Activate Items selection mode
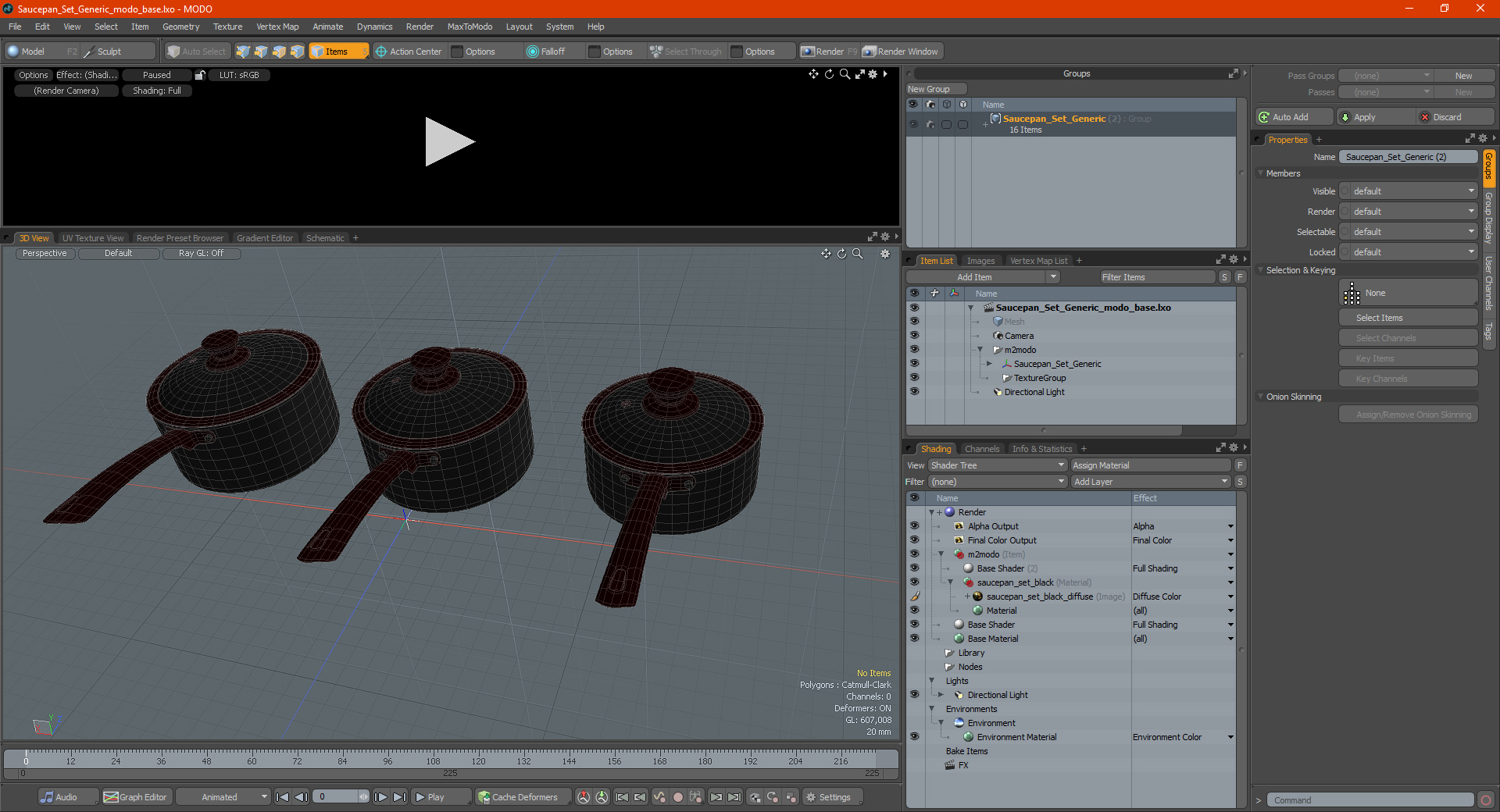This screenshot has height=812, width=1500. coord(338,52)
